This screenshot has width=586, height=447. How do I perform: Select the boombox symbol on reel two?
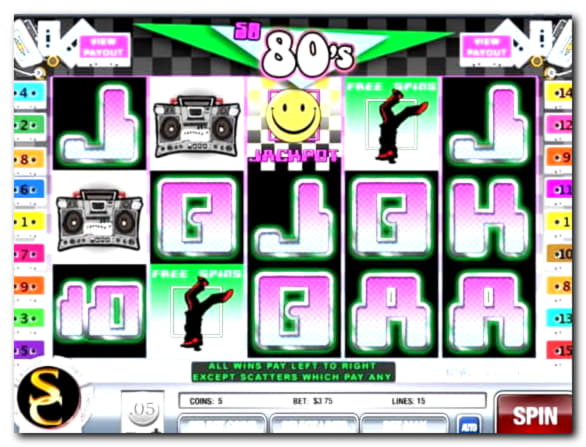[197, 126]
